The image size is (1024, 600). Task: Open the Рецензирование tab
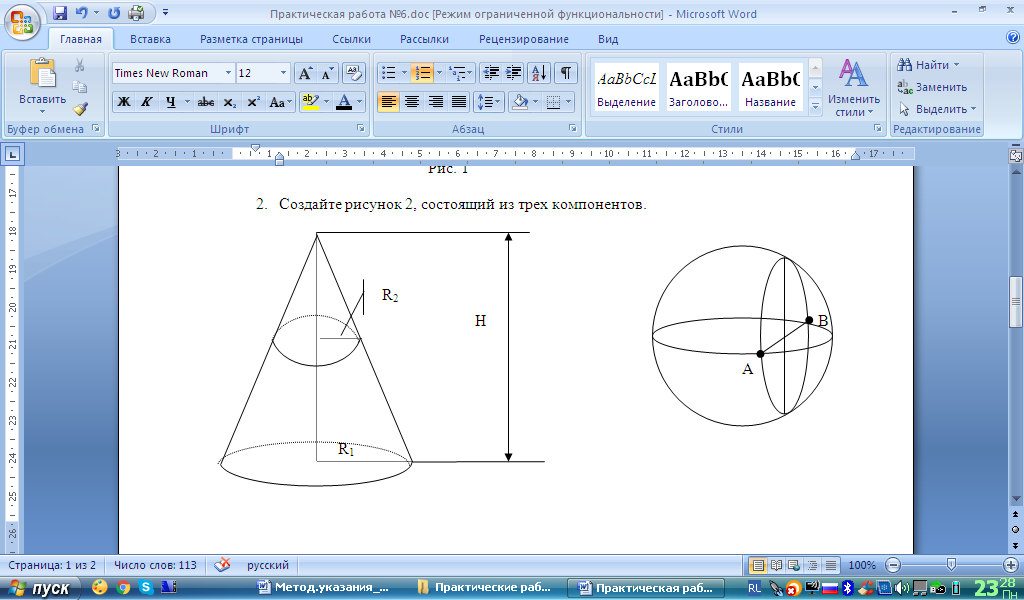[524, 39]
